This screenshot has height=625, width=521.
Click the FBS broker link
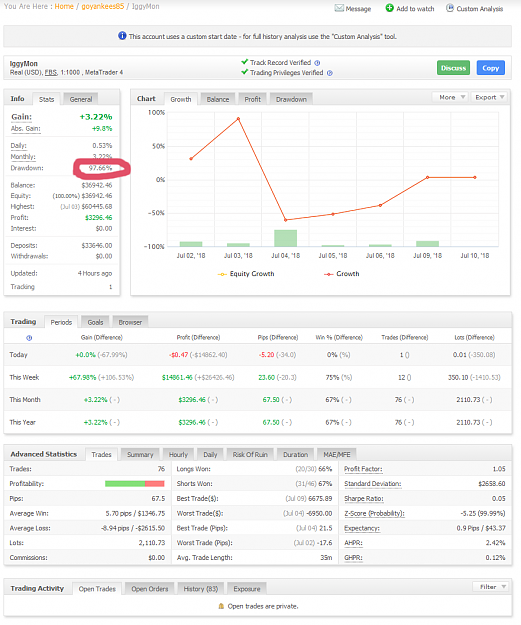[x=51, y=73]
